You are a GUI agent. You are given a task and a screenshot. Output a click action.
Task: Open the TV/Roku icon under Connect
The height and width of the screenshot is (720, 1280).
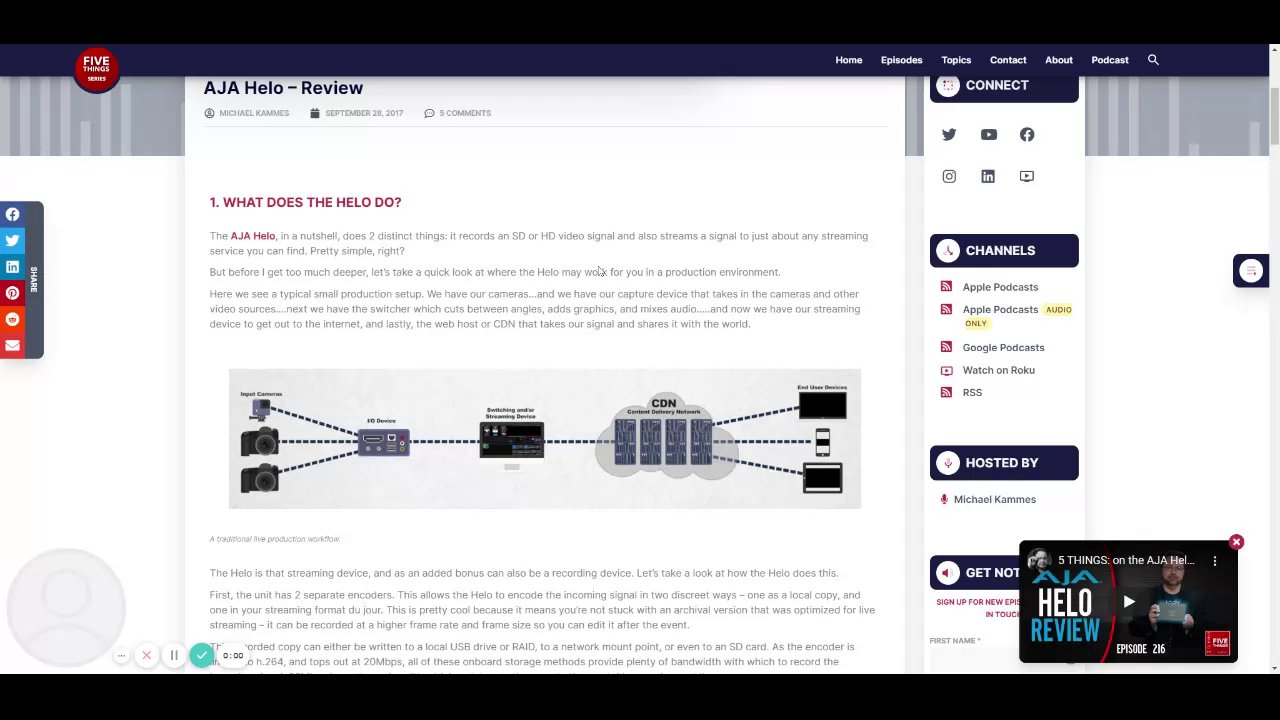(1027, 177)
